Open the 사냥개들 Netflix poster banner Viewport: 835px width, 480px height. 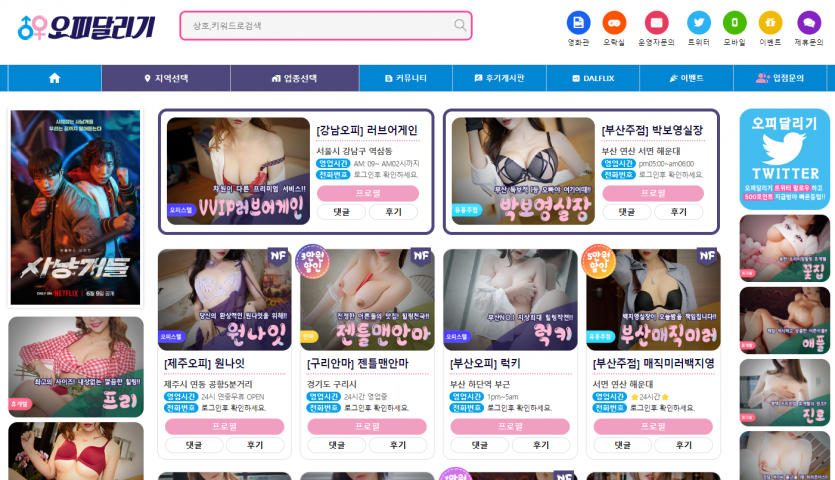click(x=76, y=208)
